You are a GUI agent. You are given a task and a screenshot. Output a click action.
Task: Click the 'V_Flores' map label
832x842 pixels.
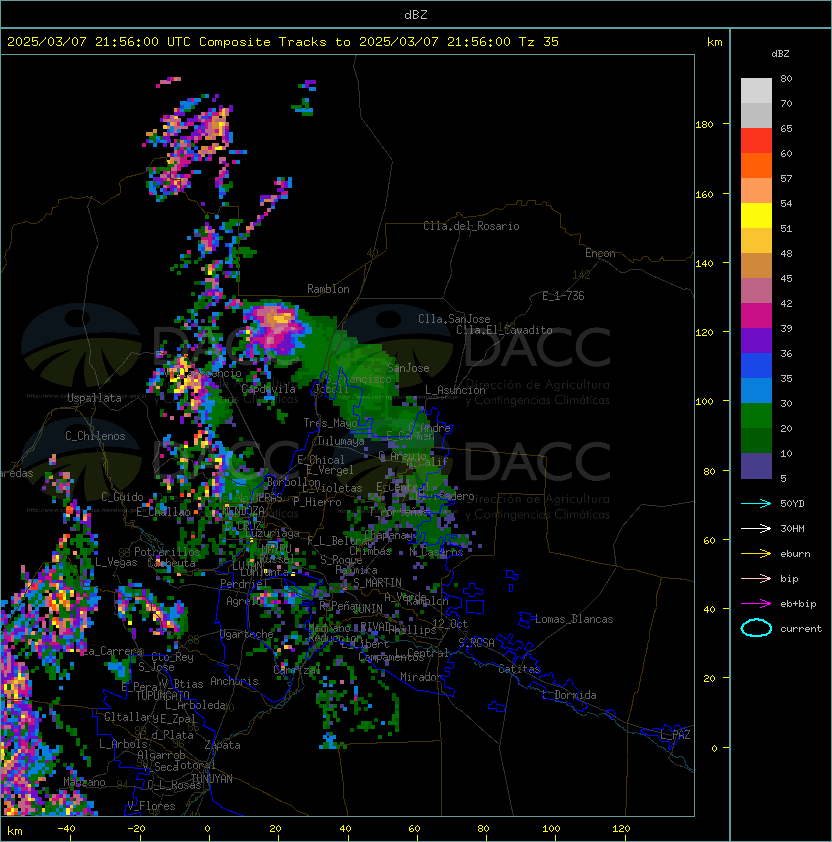click(151, 806)
